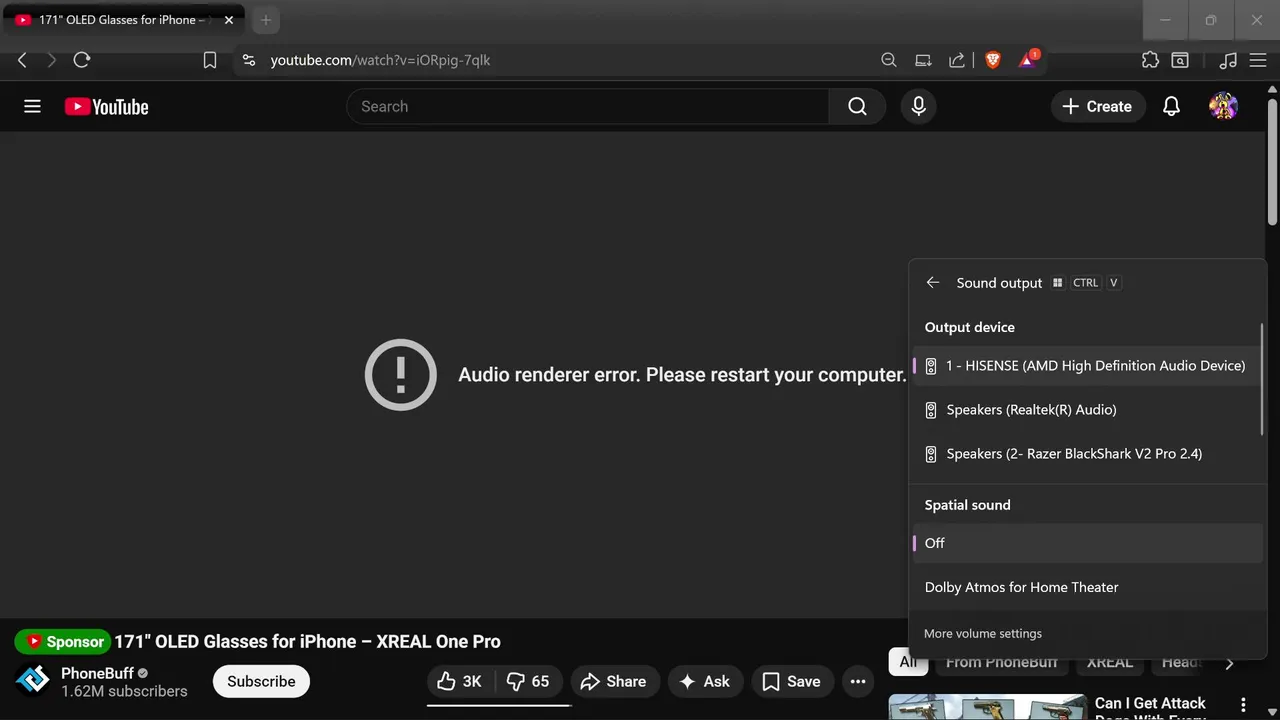Subscribe to PhoneBuff

tap(261, 681)
